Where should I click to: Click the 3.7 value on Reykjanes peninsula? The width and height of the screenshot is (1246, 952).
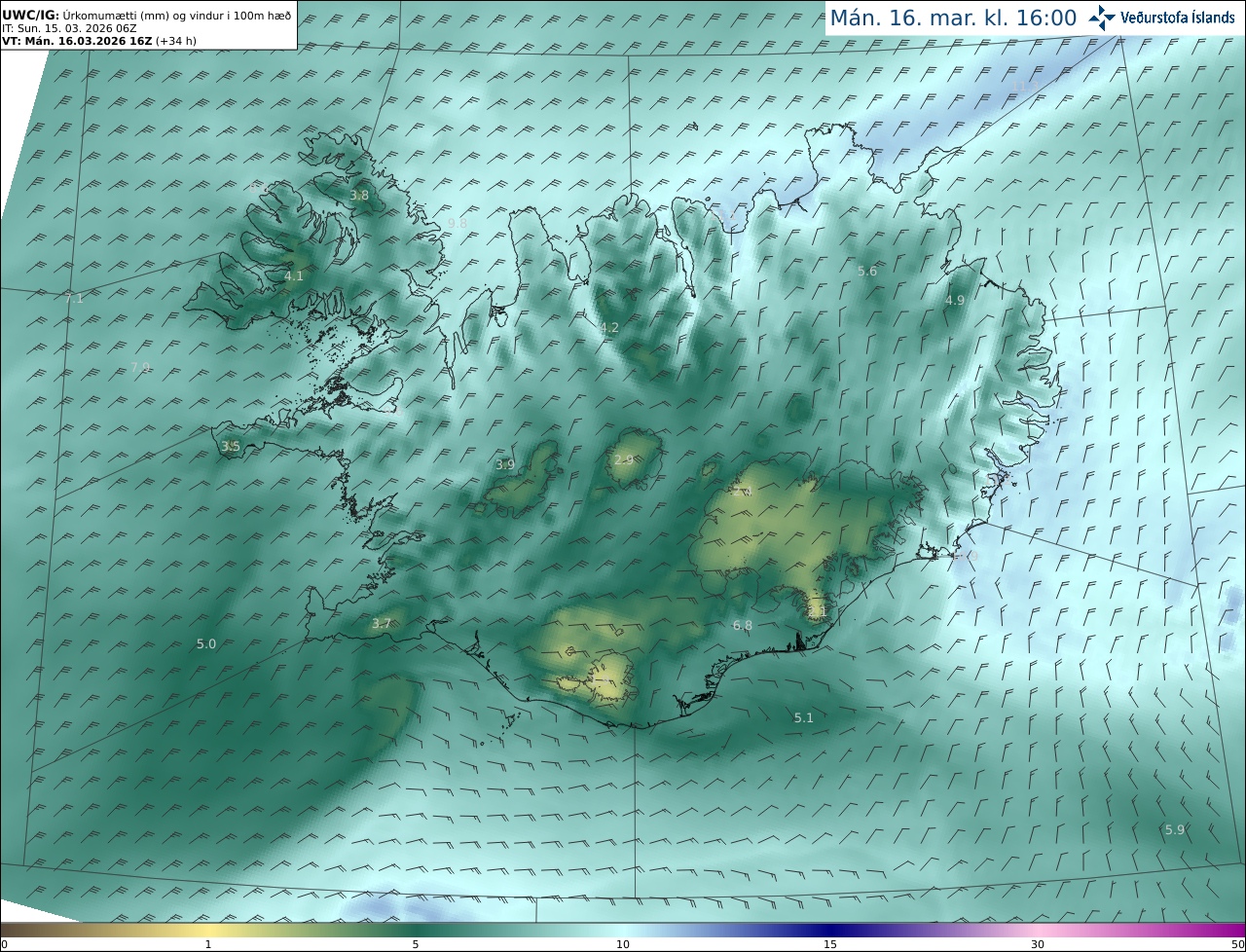(x=382, y=624)
